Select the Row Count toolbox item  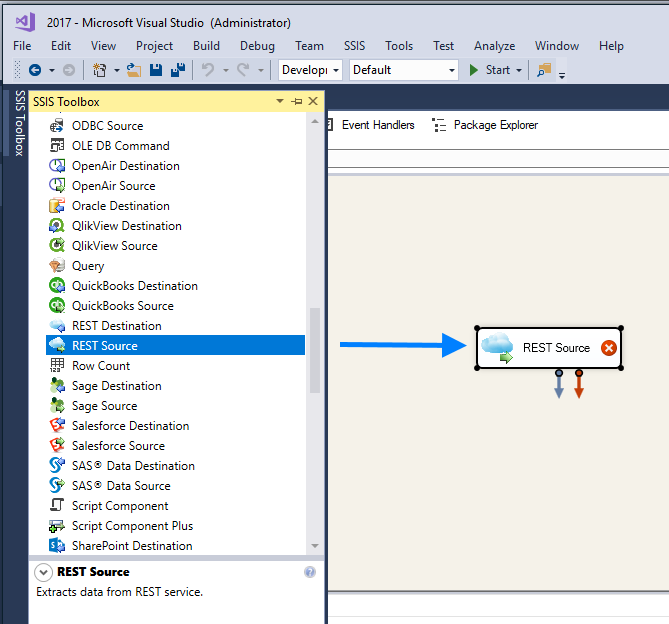100,366
